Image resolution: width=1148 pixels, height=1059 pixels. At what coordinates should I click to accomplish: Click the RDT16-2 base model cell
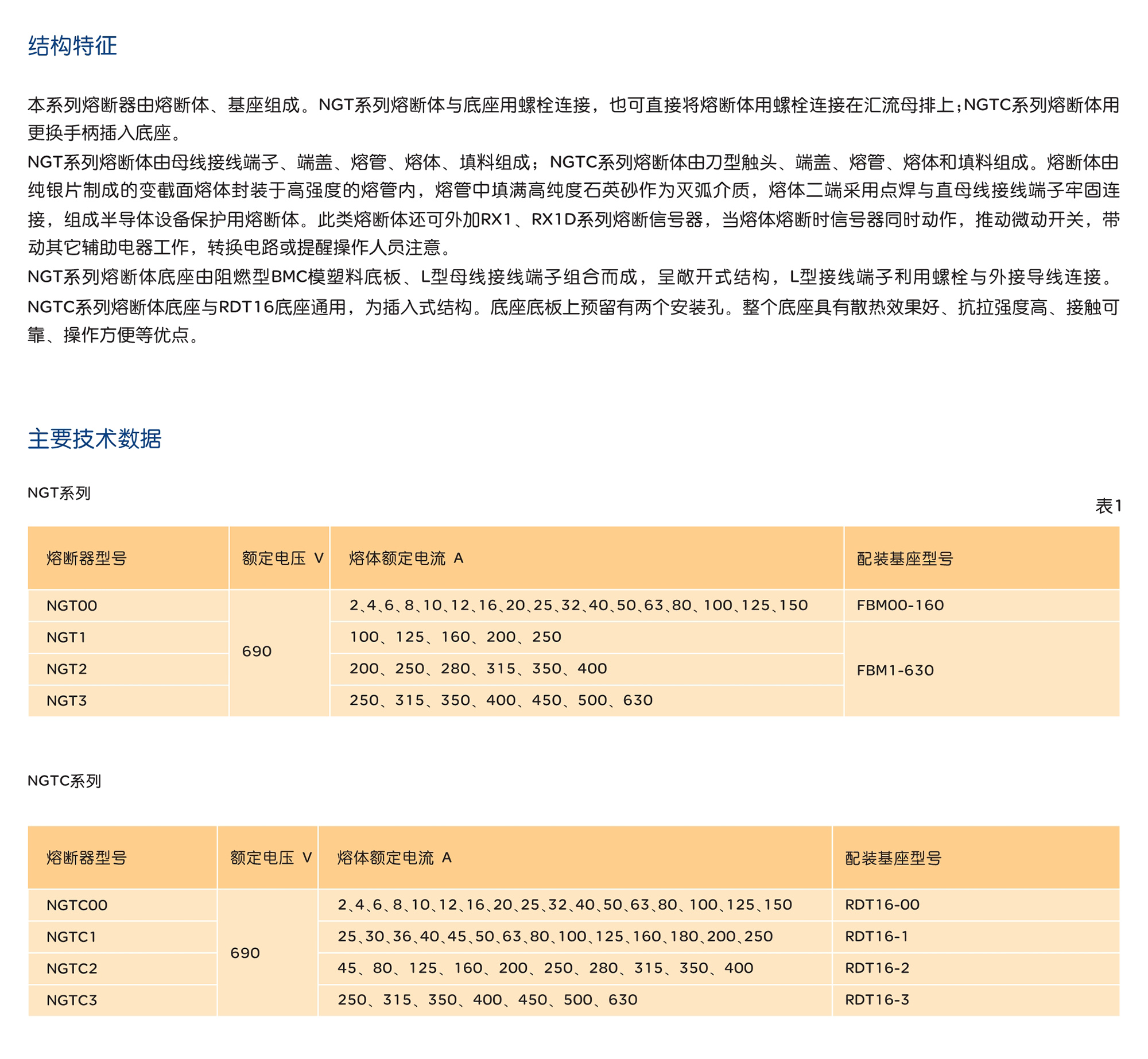[877, 968]
